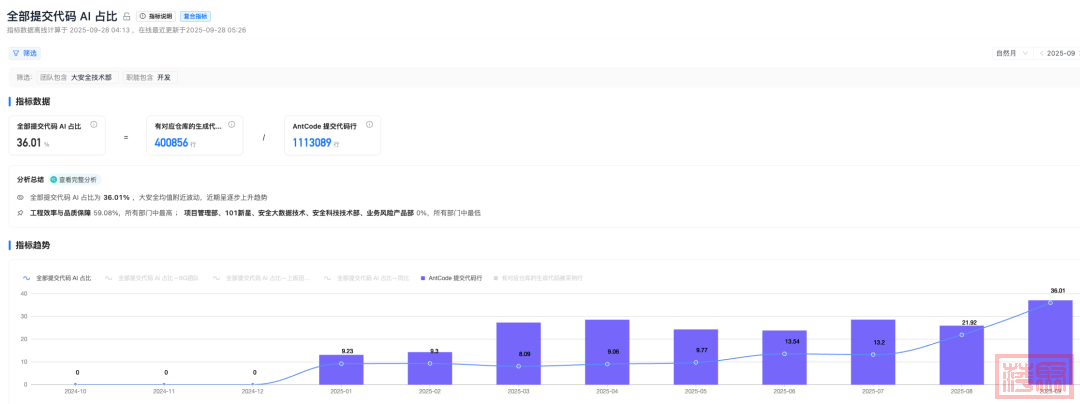Click the 2025-04 bar in the chart
Screen dimensions: 1080x404
coord(607,352)
